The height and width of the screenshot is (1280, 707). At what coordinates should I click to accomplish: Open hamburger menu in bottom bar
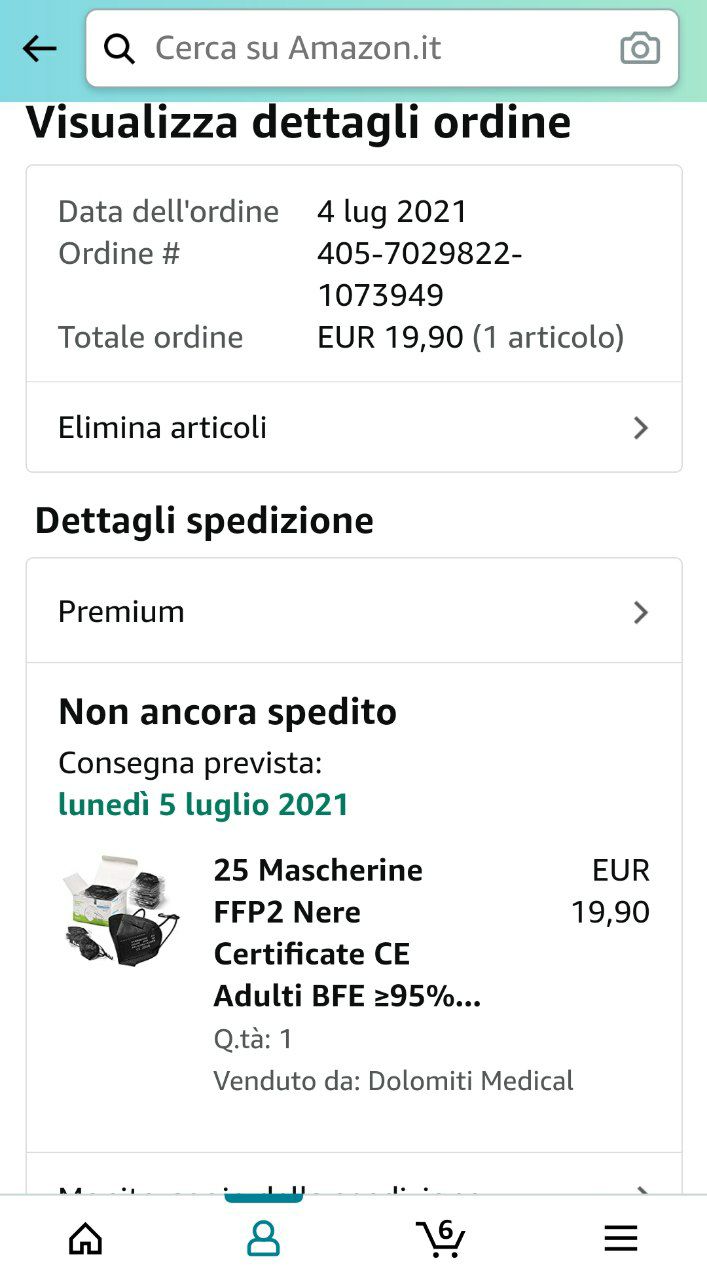point(621,1239)
